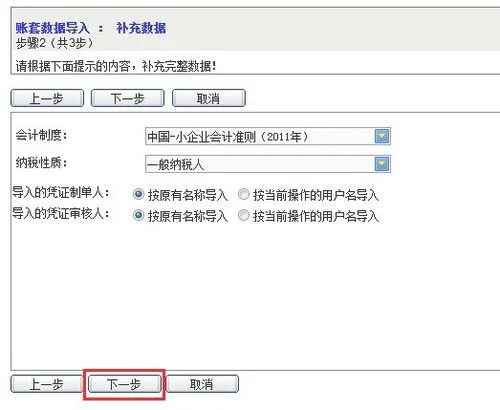Click the 会计制度 label
The height and width of the screenshot is (410, 500).
pos(41,135)
